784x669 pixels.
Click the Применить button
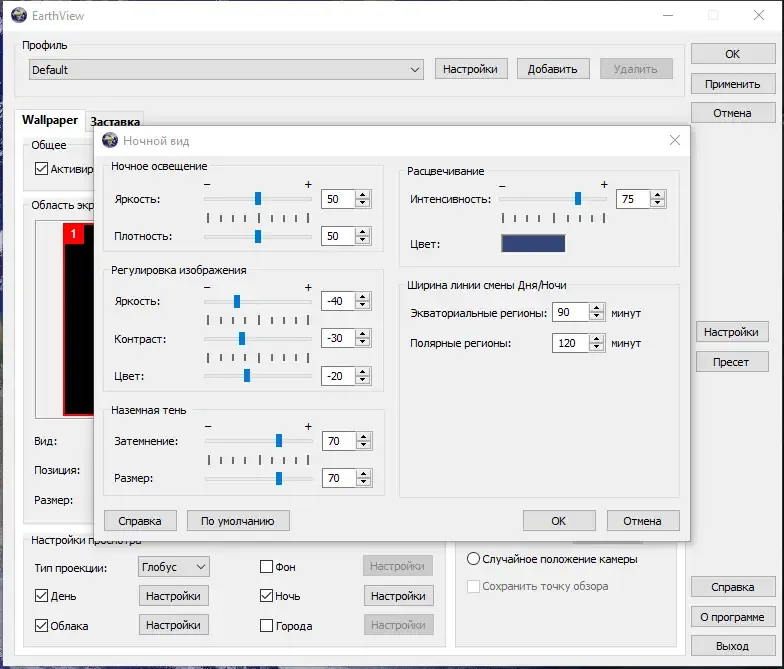click(732, 84)
